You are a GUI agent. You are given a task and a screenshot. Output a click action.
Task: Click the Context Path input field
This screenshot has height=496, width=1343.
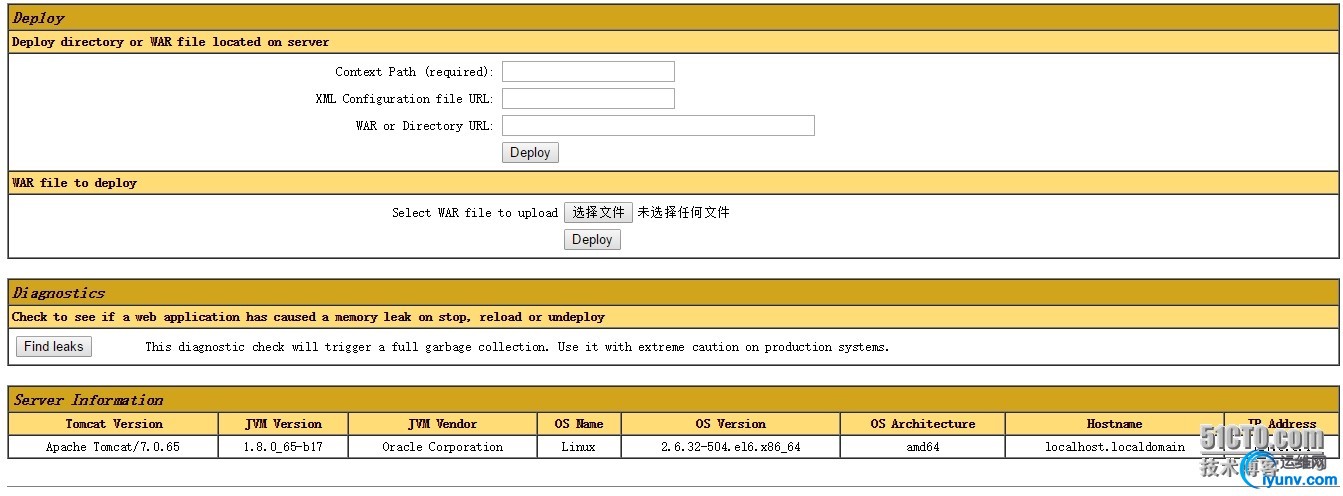coord(588,72)
